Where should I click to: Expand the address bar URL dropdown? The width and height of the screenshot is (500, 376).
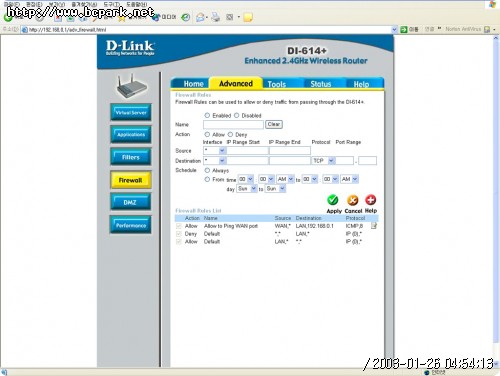pos(395,29)
